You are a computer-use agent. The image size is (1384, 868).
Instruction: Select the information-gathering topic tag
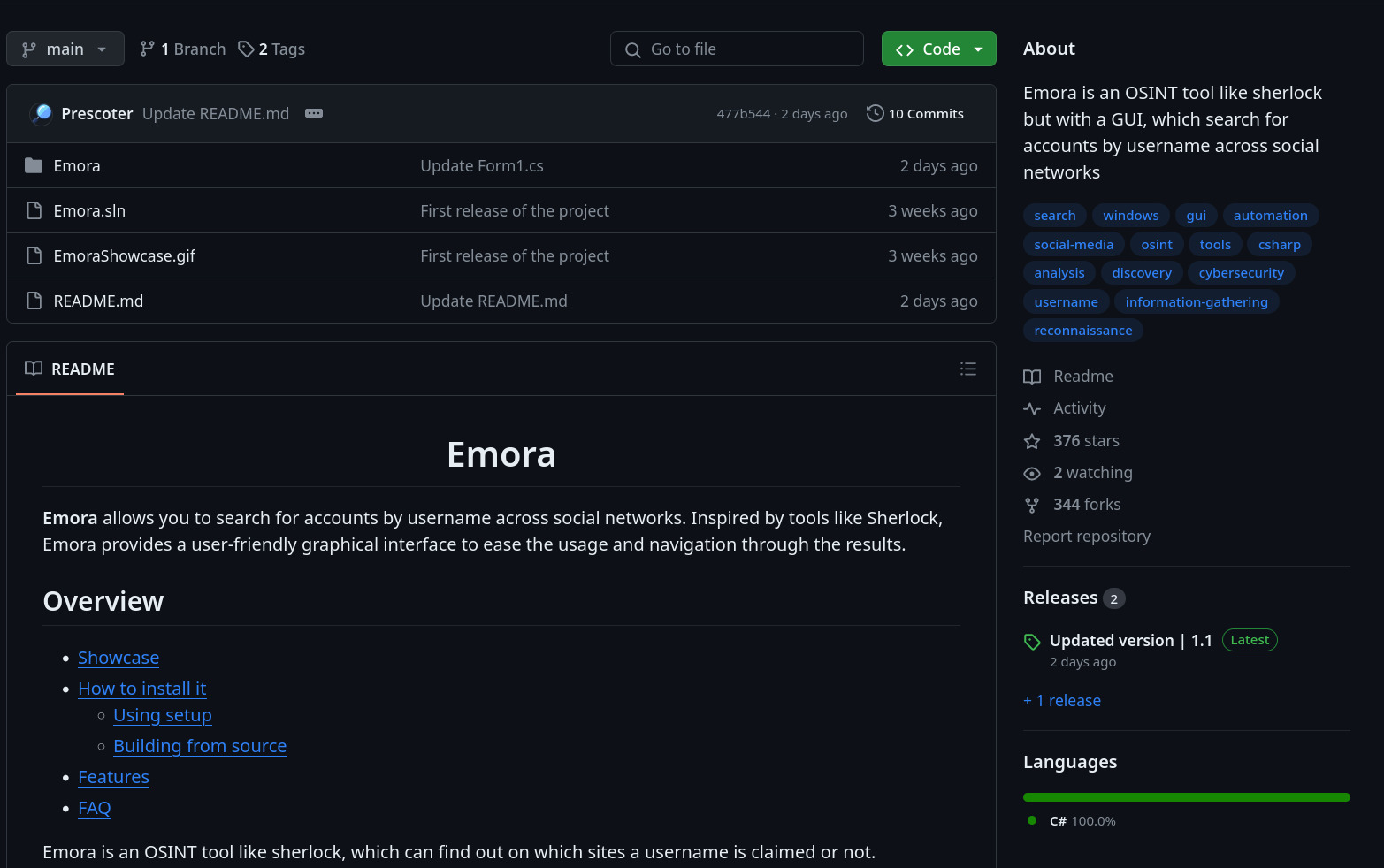1197,302
